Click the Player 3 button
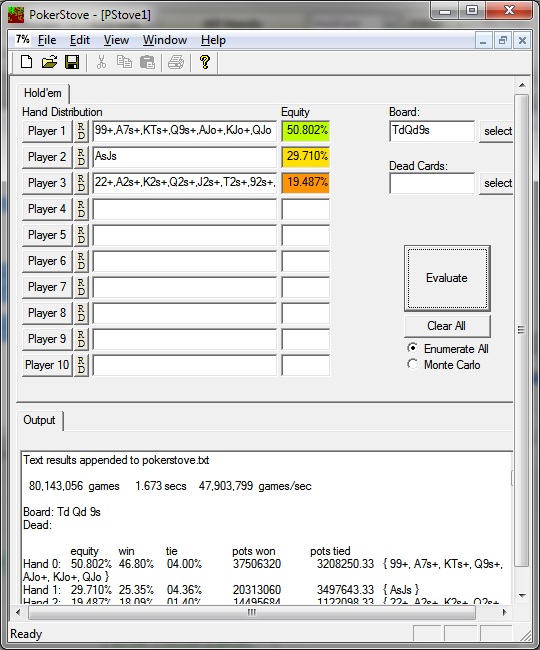540x650 pixels. tap(47, 183)
